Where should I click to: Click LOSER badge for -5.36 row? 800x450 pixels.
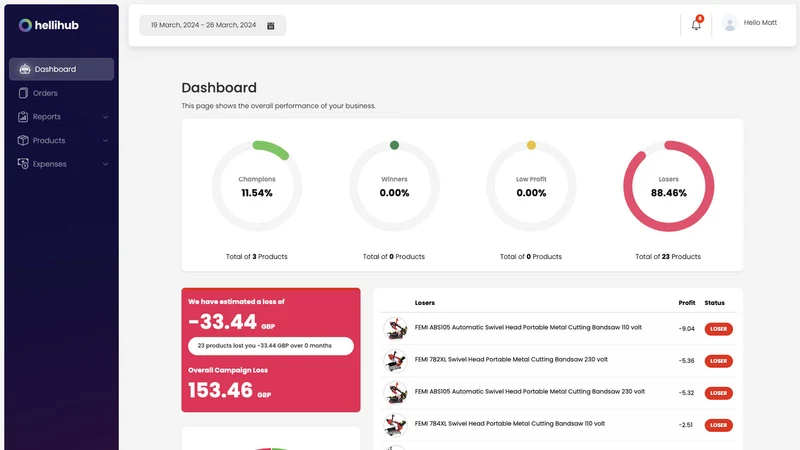click(x=718, y=361)
